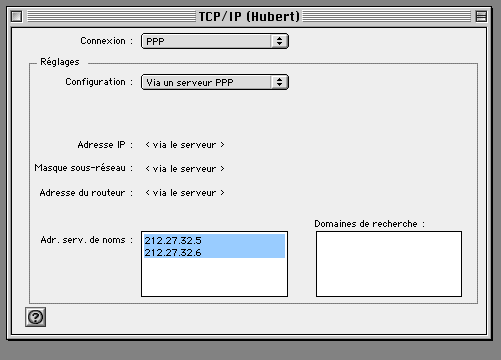The image size is (501, 360).
Task: Open the Configuration dropdown menu
Action: point(215,82)
